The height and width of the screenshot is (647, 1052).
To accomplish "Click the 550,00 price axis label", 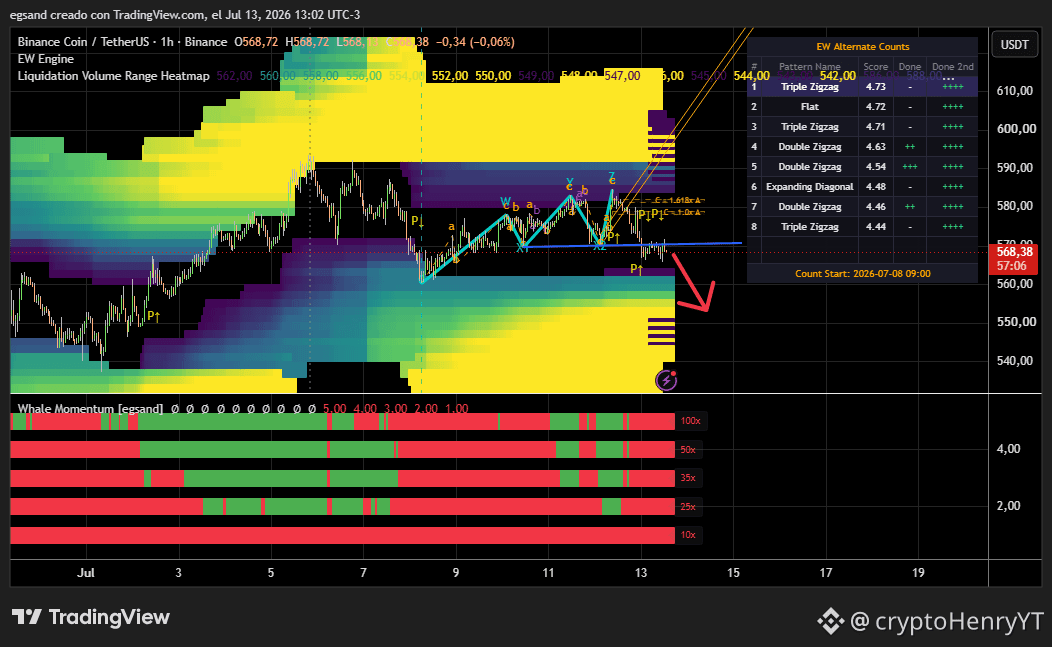I will click(1014, 321).
